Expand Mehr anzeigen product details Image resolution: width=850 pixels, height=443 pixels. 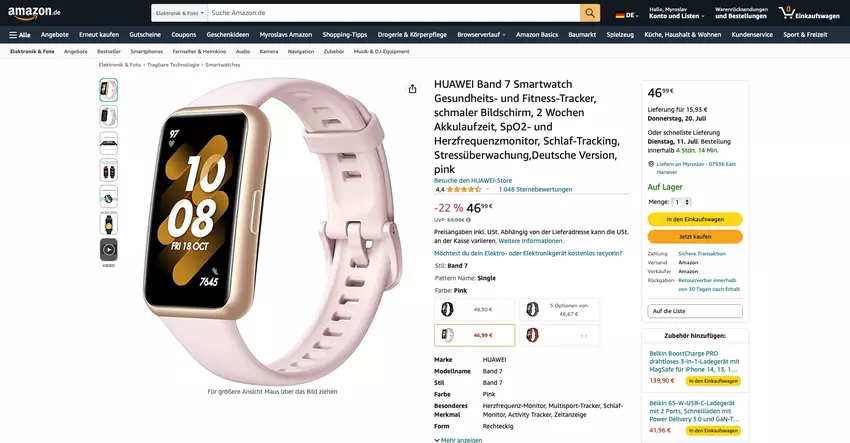458,440
